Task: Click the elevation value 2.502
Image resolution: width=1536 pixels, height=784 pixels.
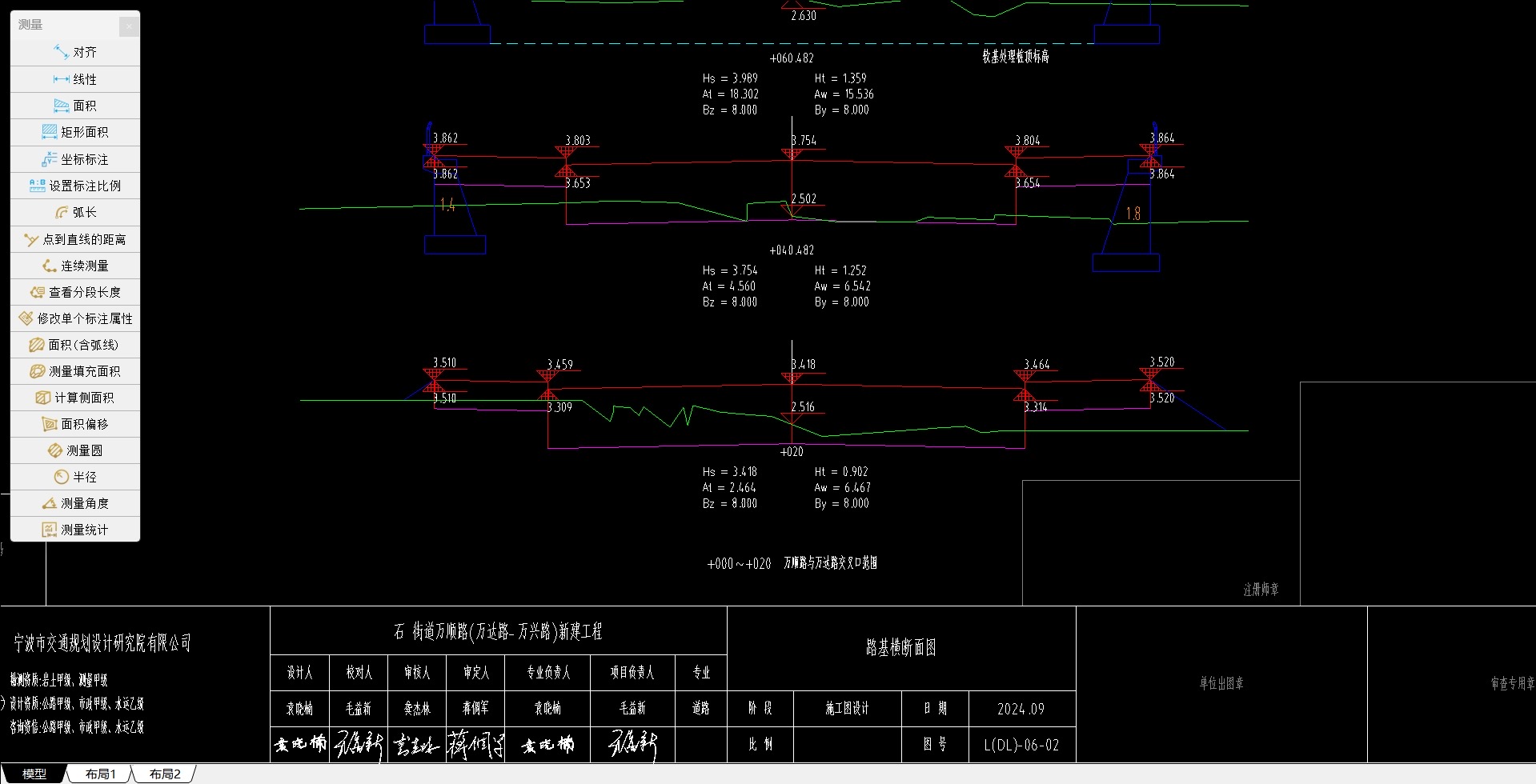Action: (x=804, y=199)
